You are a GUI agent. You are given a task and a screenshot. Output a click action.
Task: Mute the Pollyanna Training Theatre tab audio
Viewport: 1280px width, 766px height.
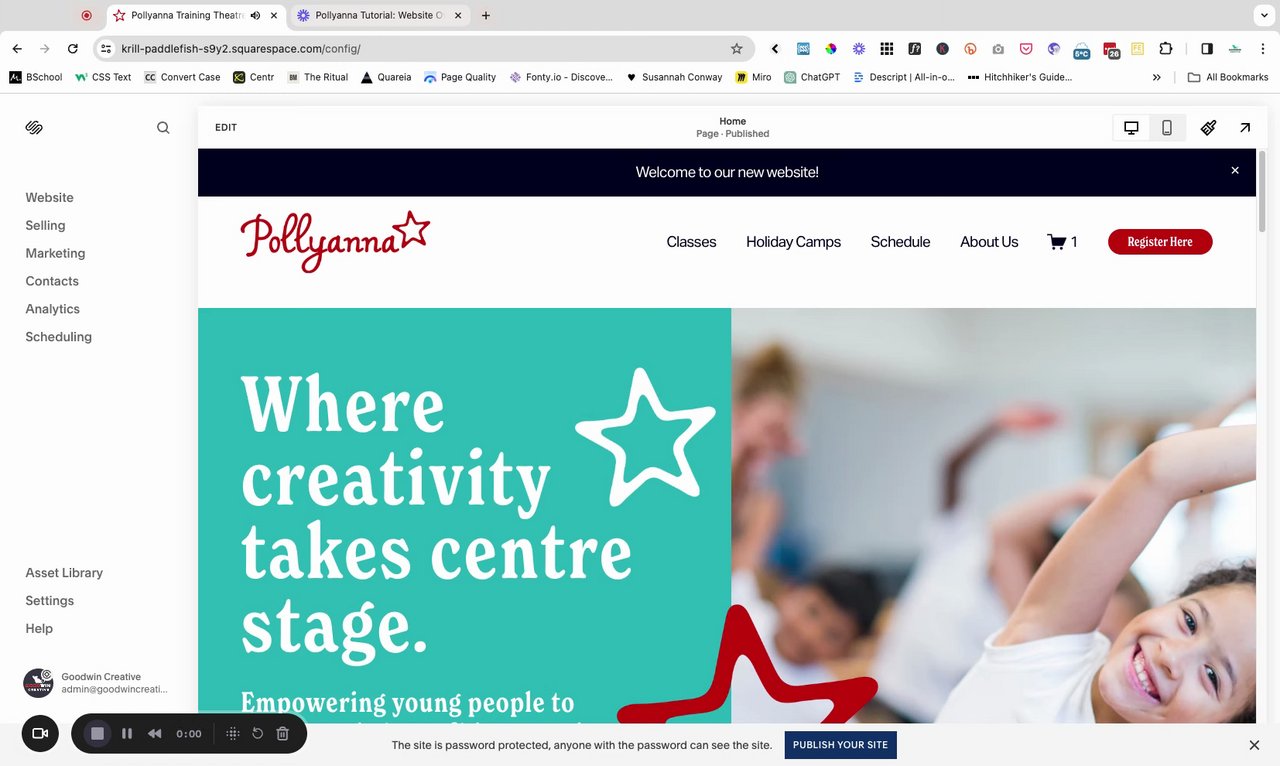255,15
